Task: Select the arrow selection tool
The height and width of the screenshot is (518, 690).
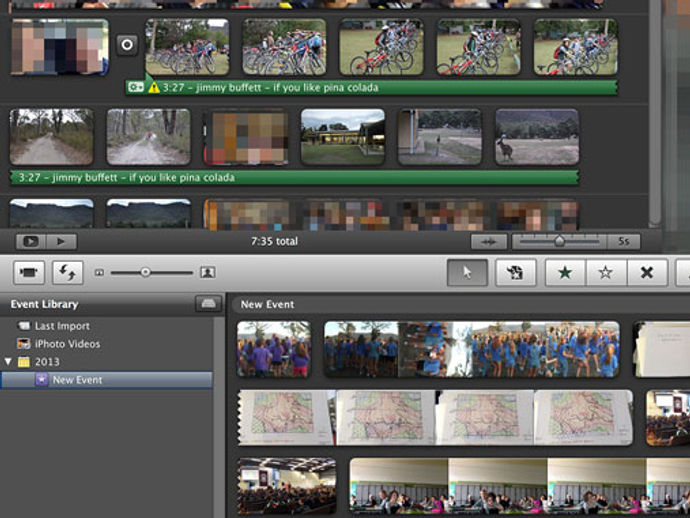Action: [467, 272]
